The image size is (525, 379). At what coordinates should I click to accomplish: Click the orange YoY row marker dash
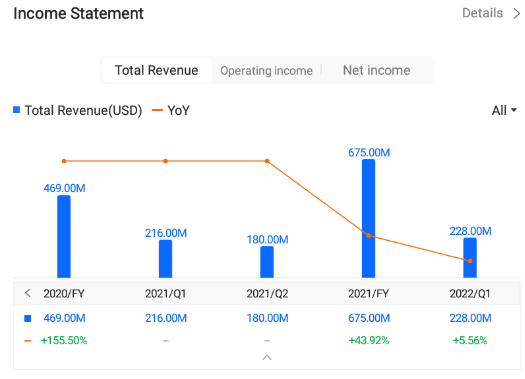28,341
